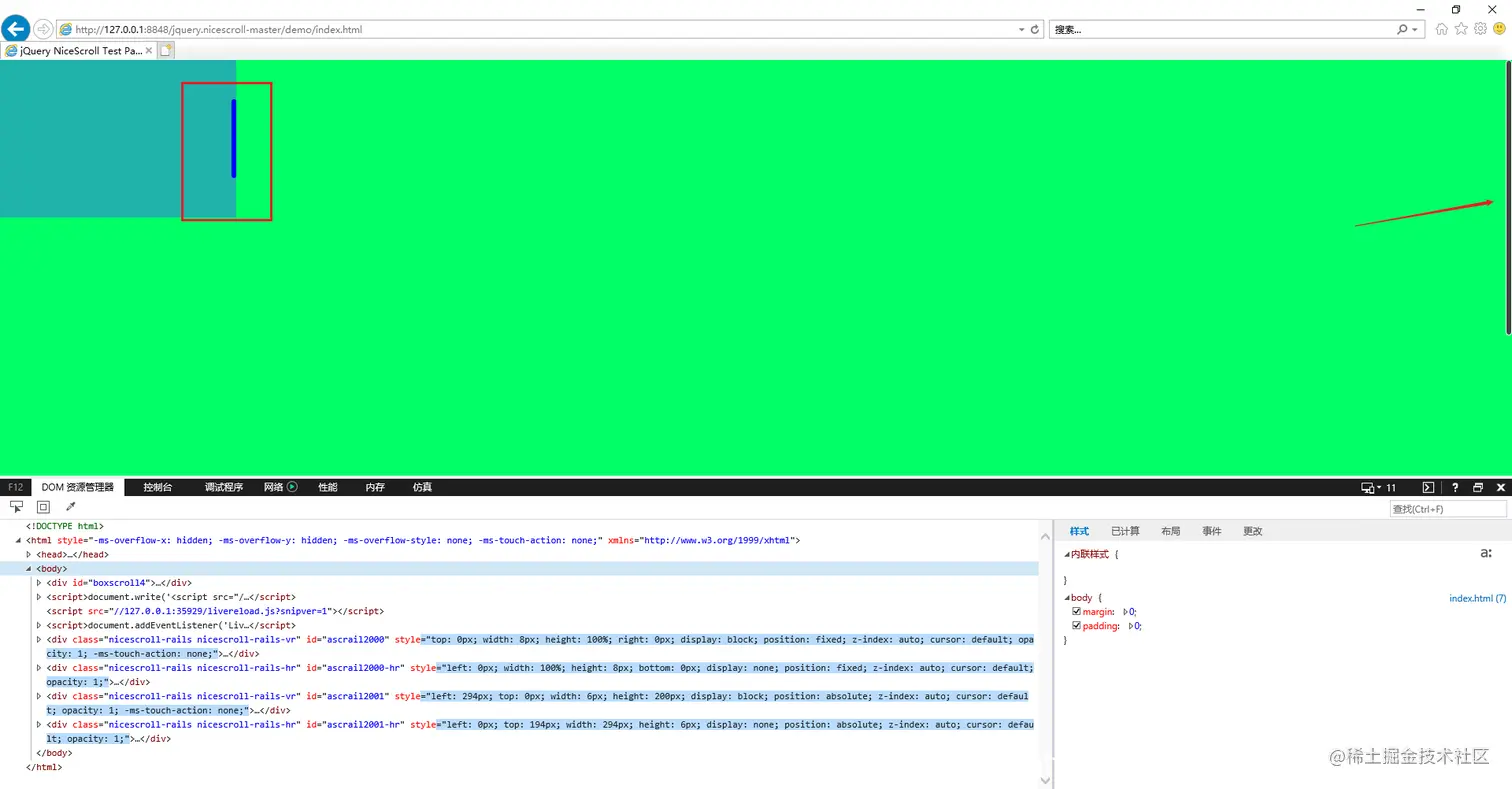This screenshot has height=789, width=1512.
Task: Switch to the 已计算 pane tab
Action: (1125, 531)
